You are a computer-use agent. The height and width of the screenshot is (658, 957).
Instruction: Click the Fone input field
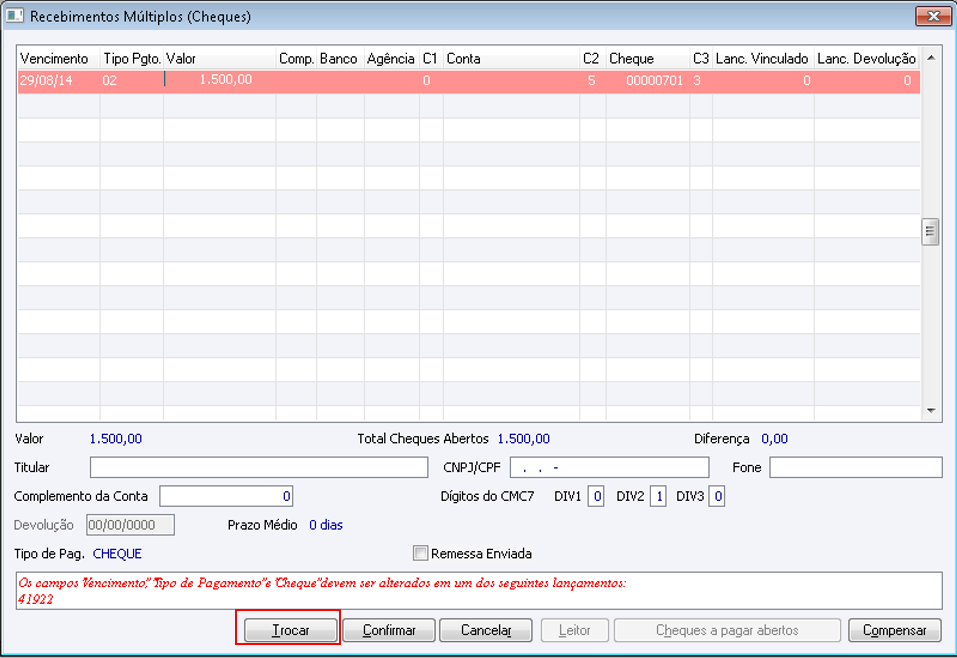[856, 468]
